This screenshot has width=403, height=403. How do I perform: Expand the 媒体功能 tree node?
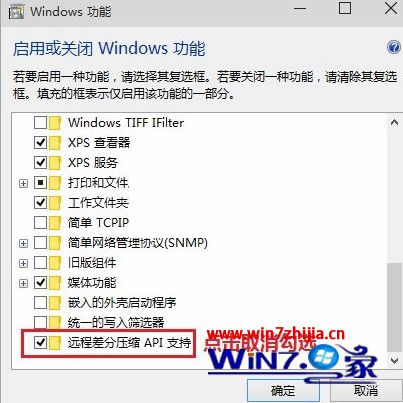click(23, 283)
